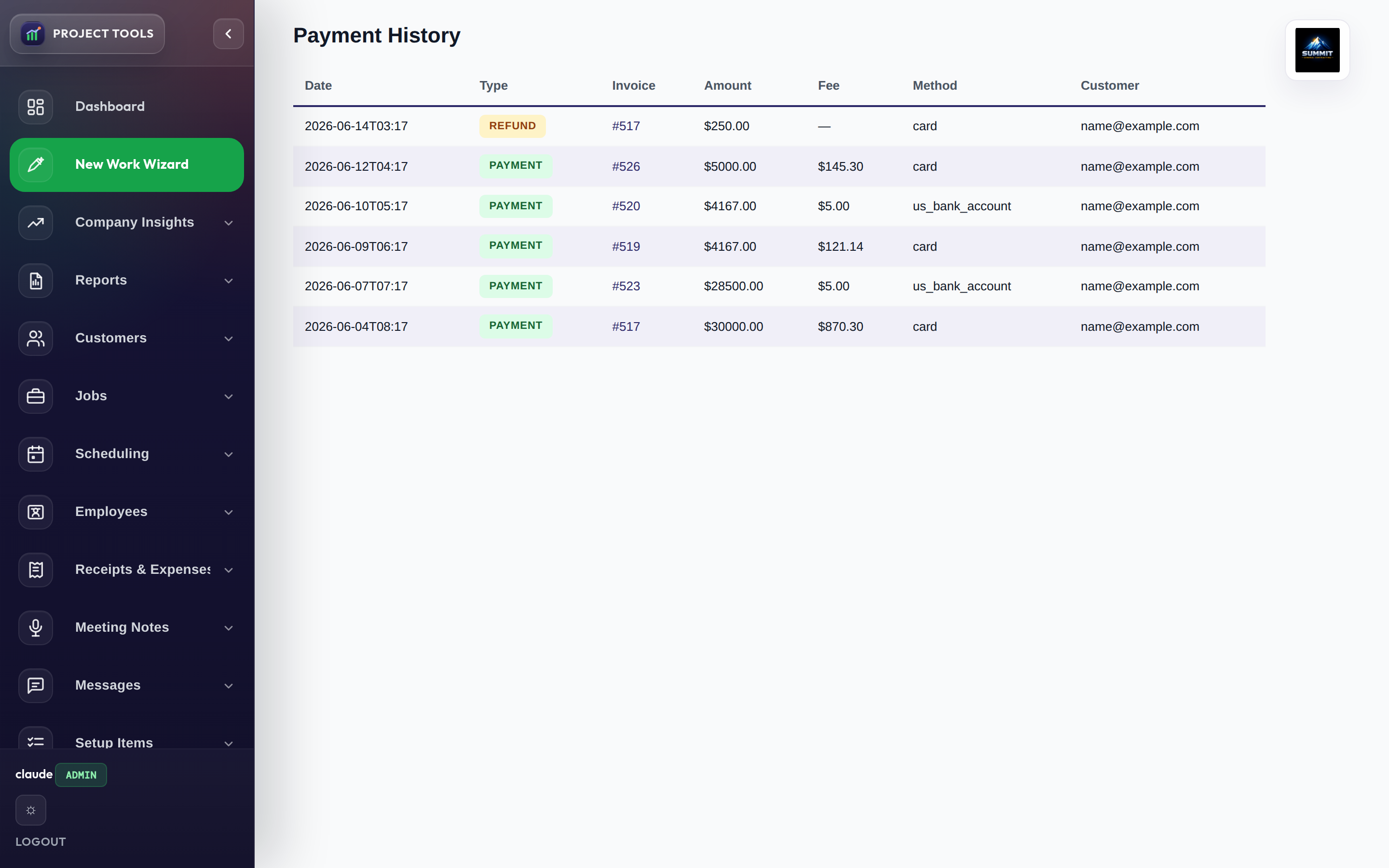1389x868 pixels.
Task: Select the Customers menu label
Action: click(x=111, y=338)
